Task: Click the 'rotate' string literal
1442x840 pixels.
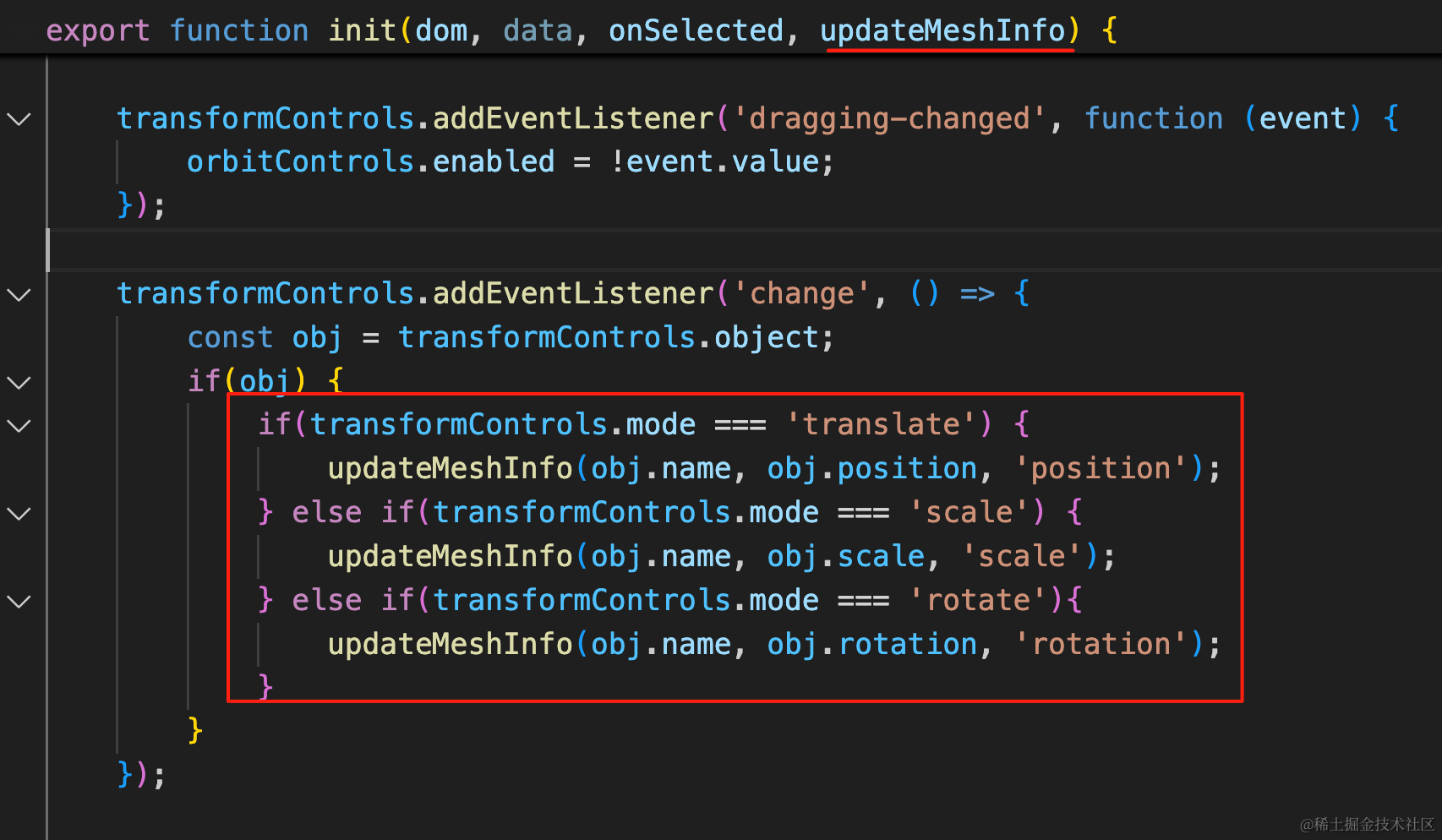Action: [979, 601]
